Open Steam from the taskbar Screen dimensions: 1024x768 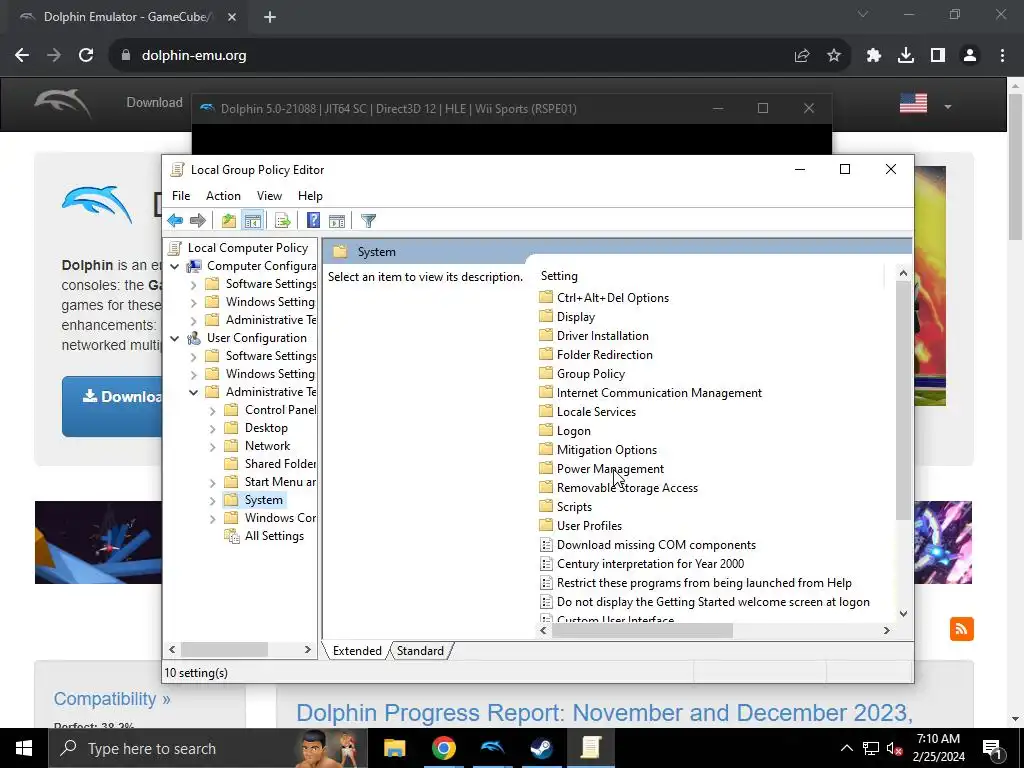click(541, 748)
